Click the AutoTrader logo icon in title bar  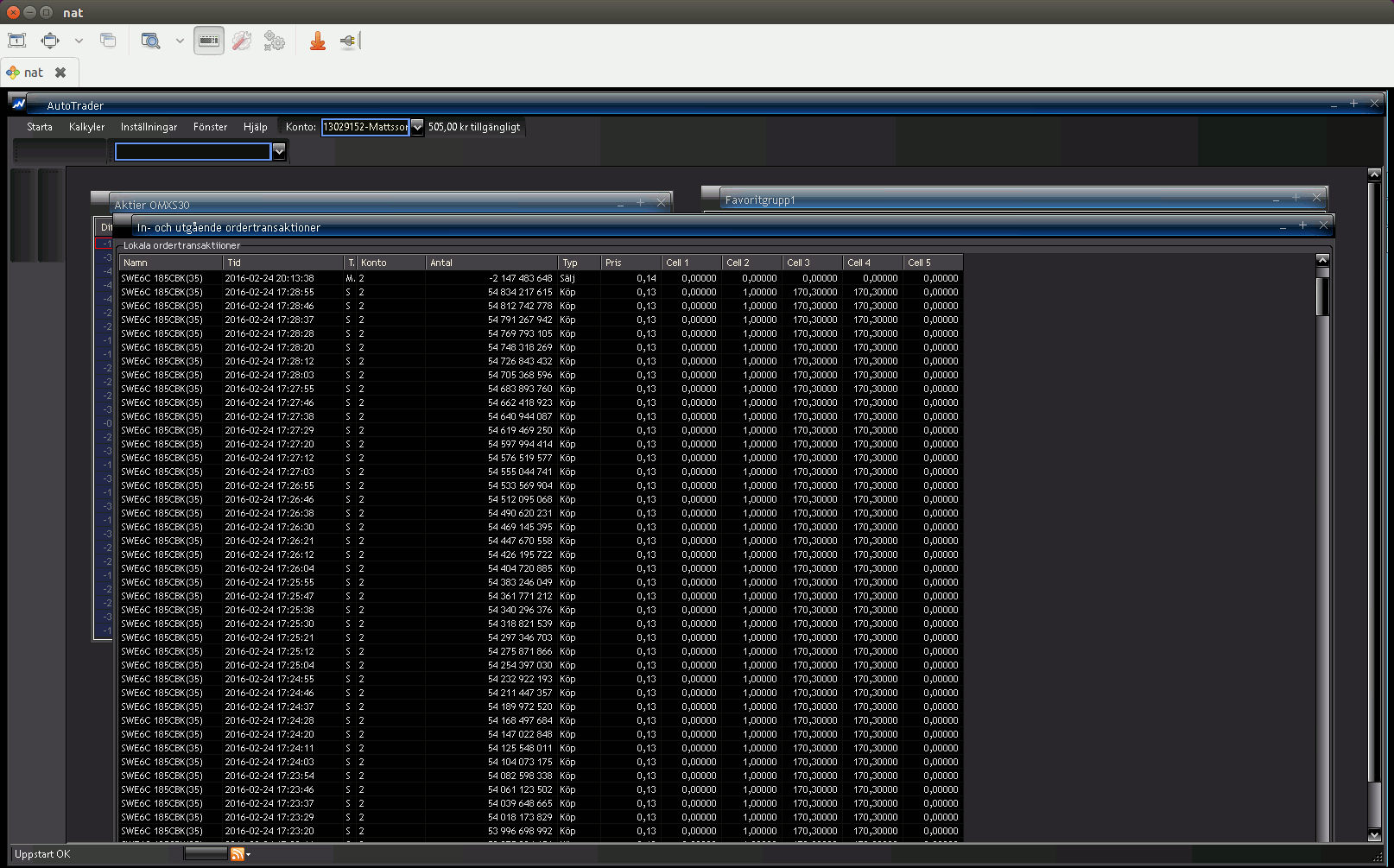(x=19, y=105)
